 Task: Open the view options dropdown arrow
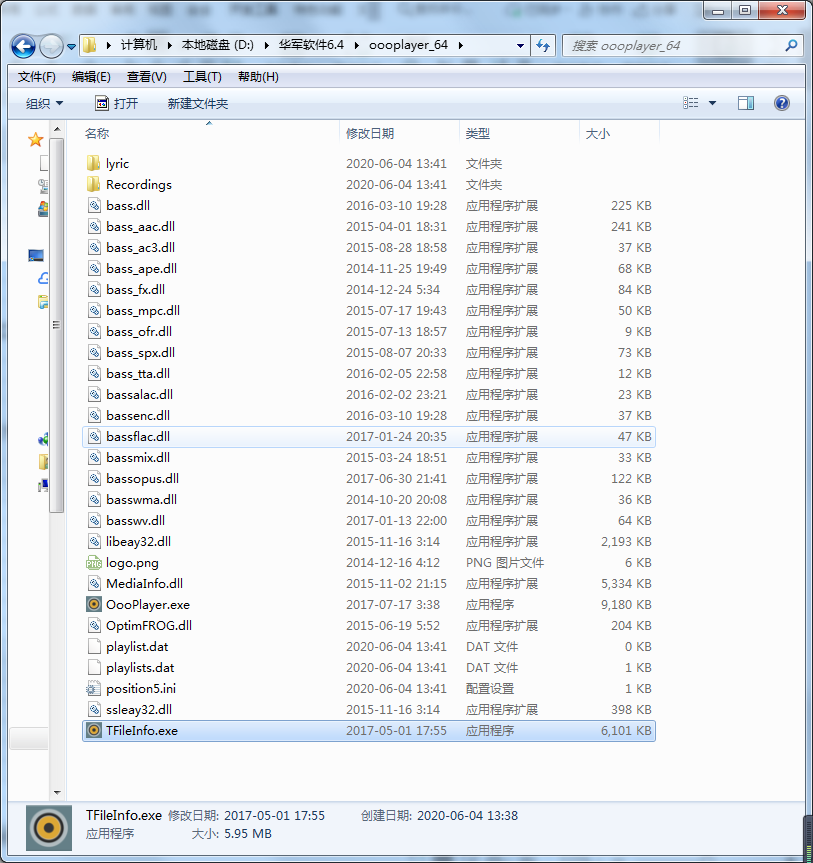712,103
